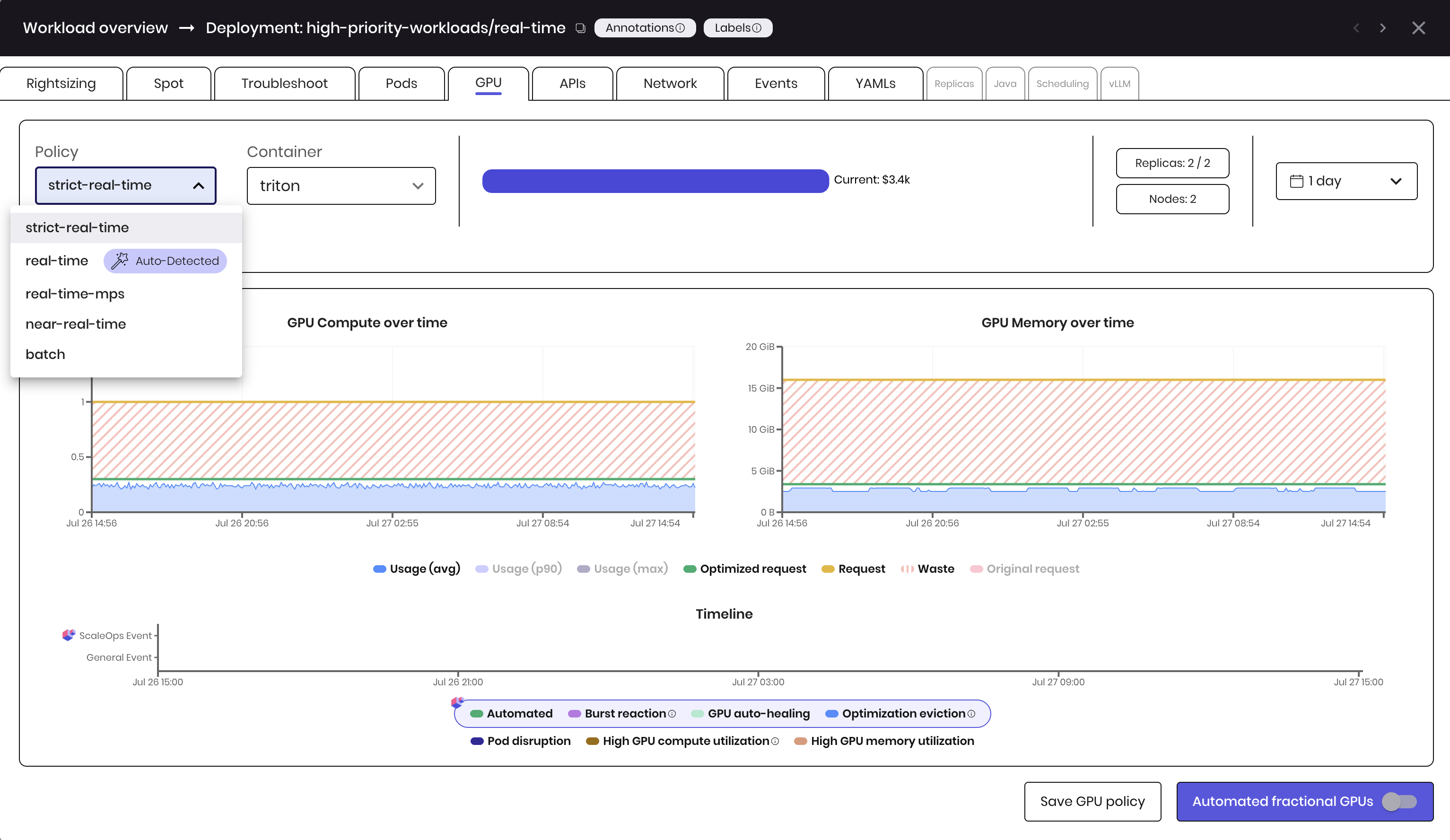Open the vLLM tab
Image resolution: width=1450 pixels, height=840 pixels.
(1120, 83)
